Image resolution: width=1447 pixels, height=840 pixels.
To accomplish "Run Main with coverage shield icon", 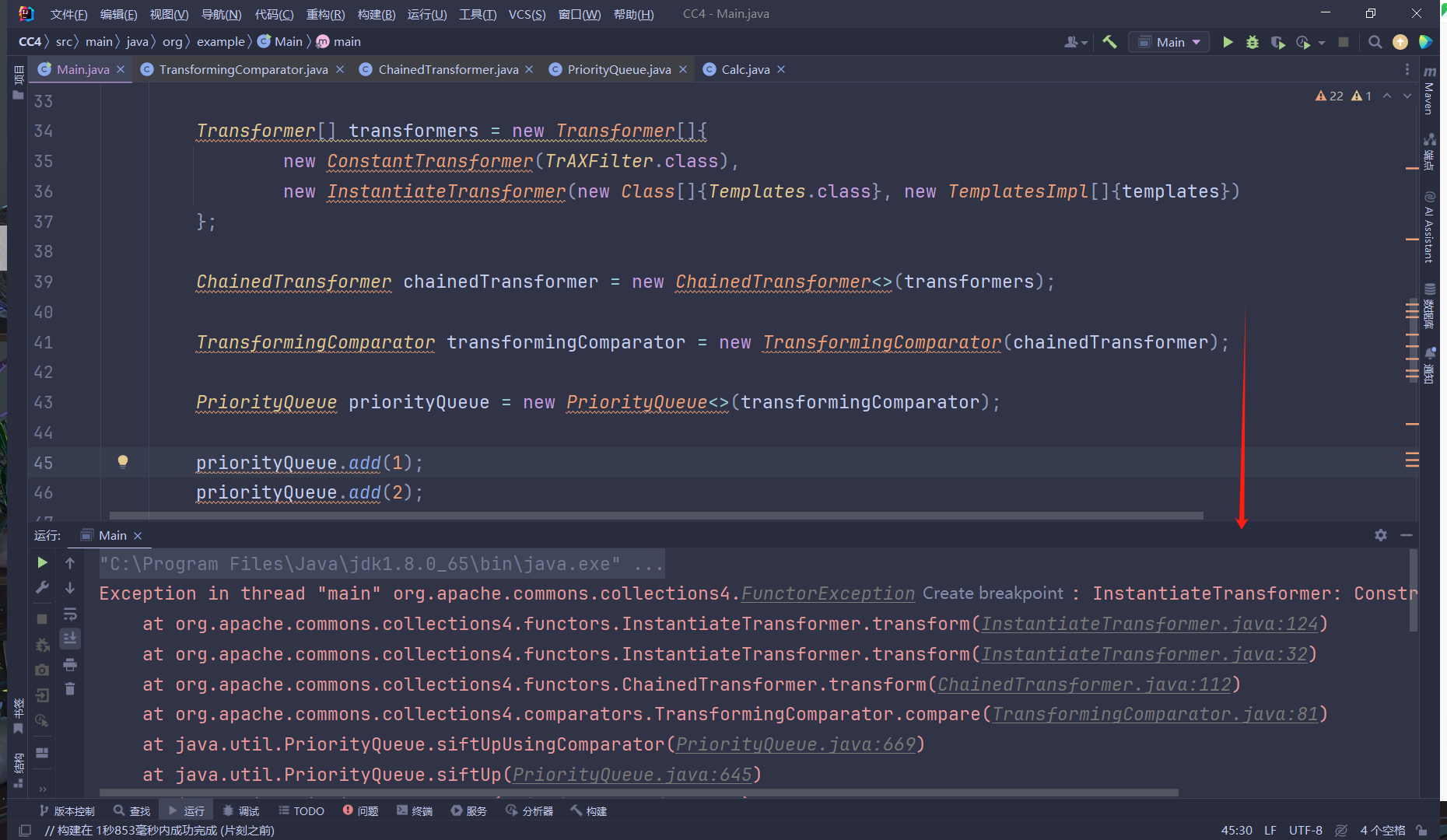I will (x=1278, y=42).
